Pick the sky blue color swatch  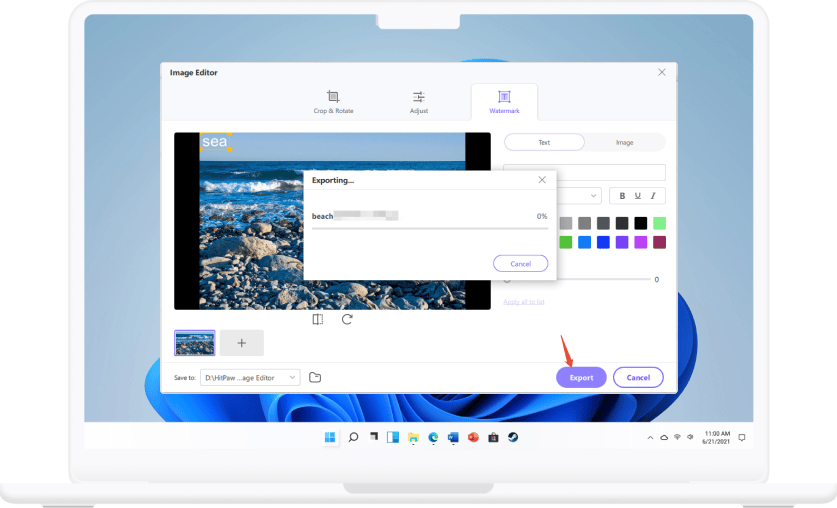(x=585, y=242)
